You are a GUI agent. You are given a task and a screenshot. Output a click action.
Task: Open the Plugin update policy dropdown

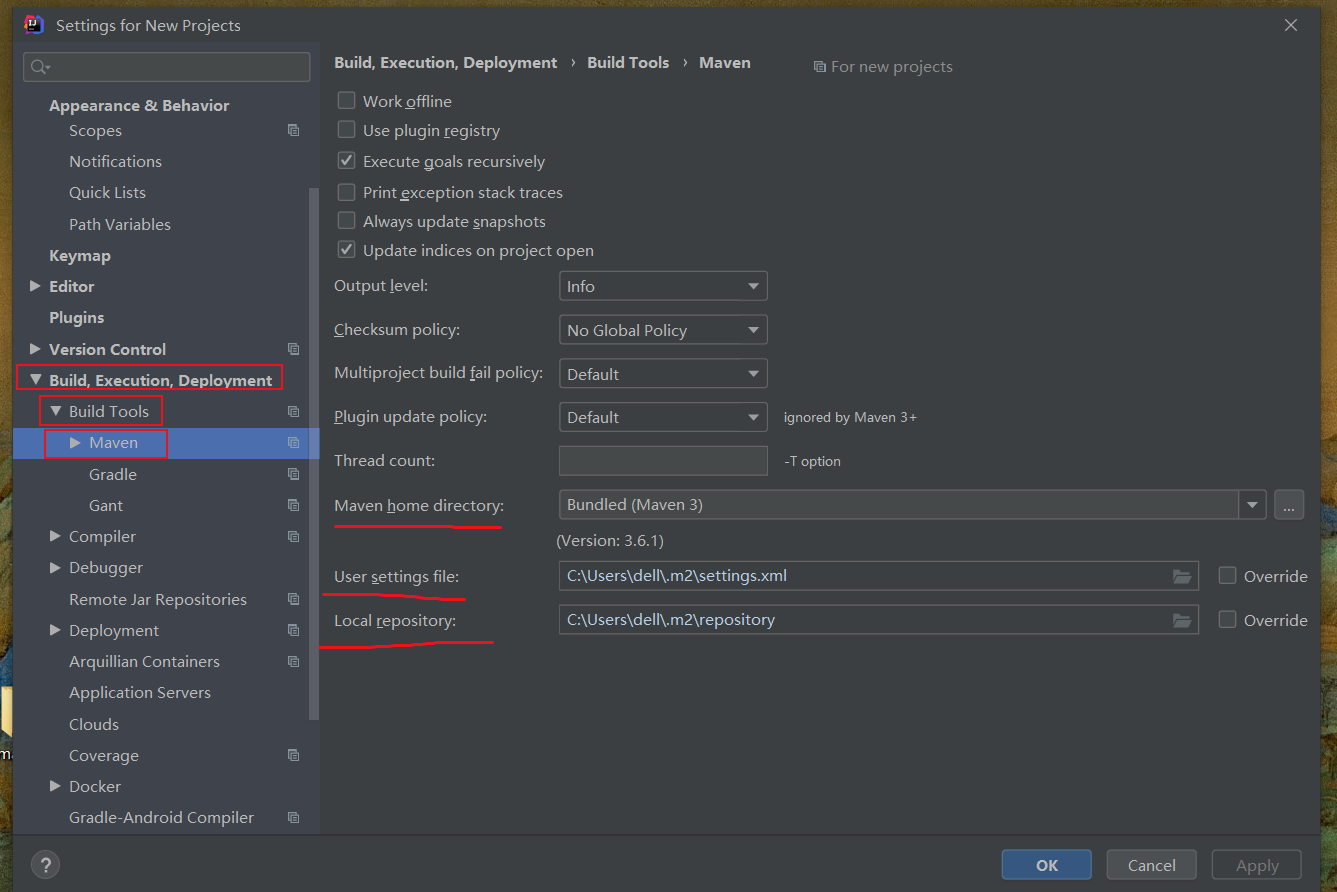(663, 417)
